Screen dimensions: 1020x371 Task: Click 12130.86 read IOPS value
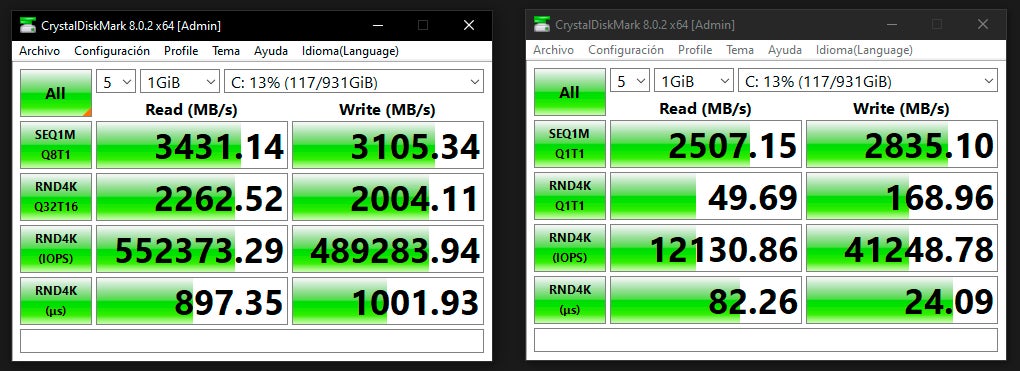tap(706, 248)
